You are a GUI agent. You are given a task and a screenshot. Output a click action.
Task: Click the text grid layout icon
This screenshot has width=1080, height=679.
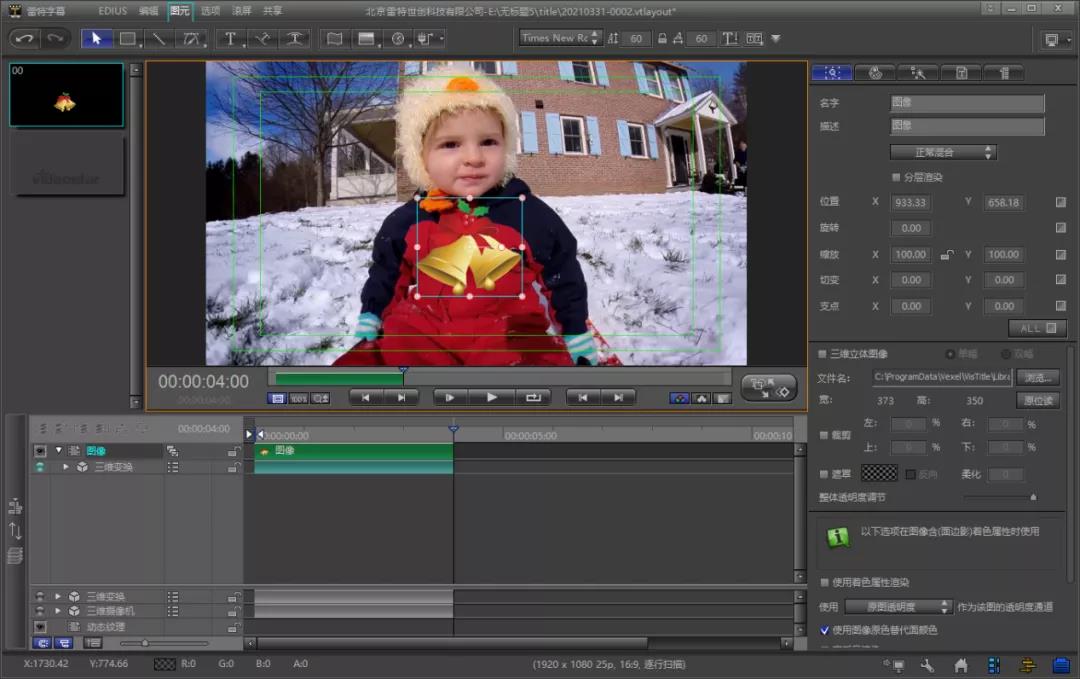[x=754, y=39]
